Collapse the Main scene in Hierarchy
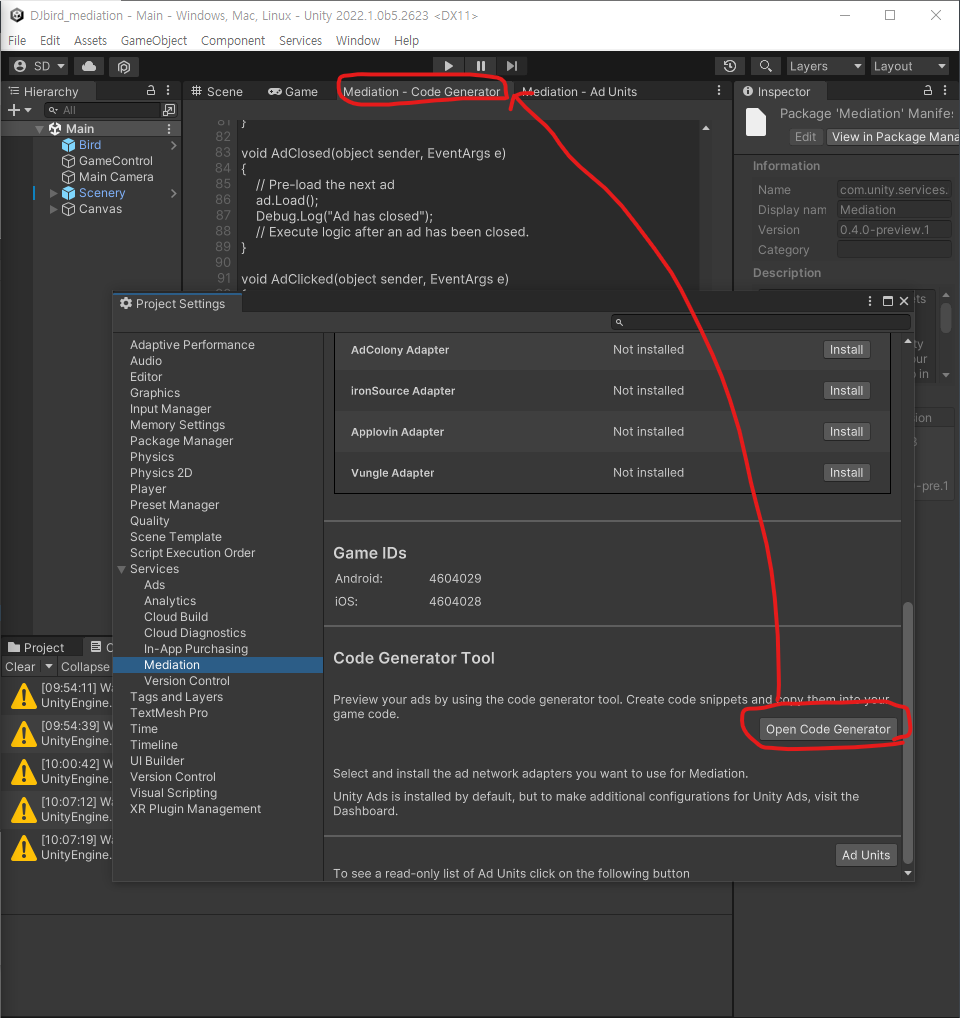Image resolution: width=960 pixels, height=1018 pixels. point(40,129)
